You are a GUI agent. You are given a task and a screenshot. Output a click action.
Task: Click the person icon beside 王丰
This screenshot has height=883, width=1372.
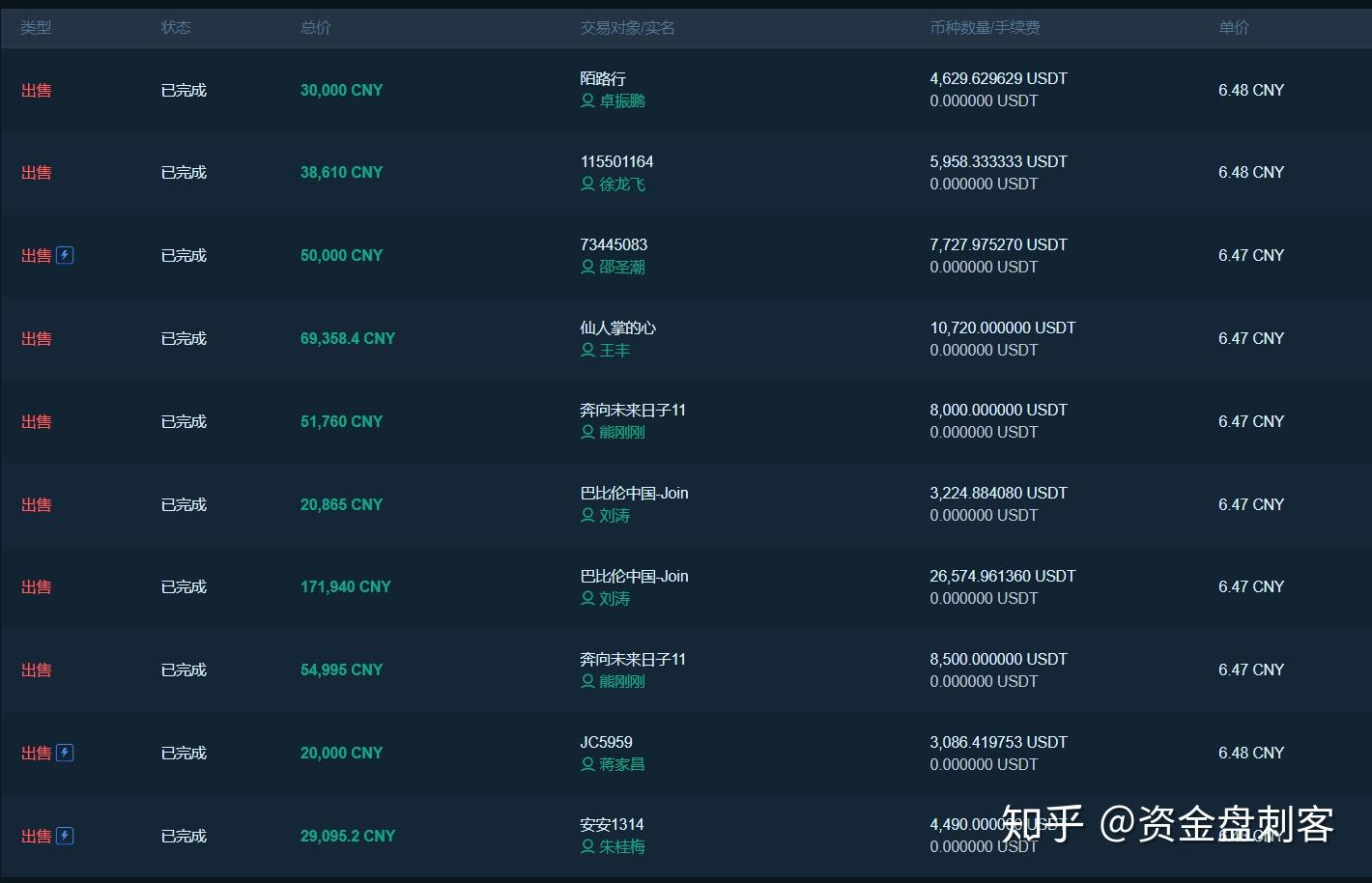[x=587, y=350]
